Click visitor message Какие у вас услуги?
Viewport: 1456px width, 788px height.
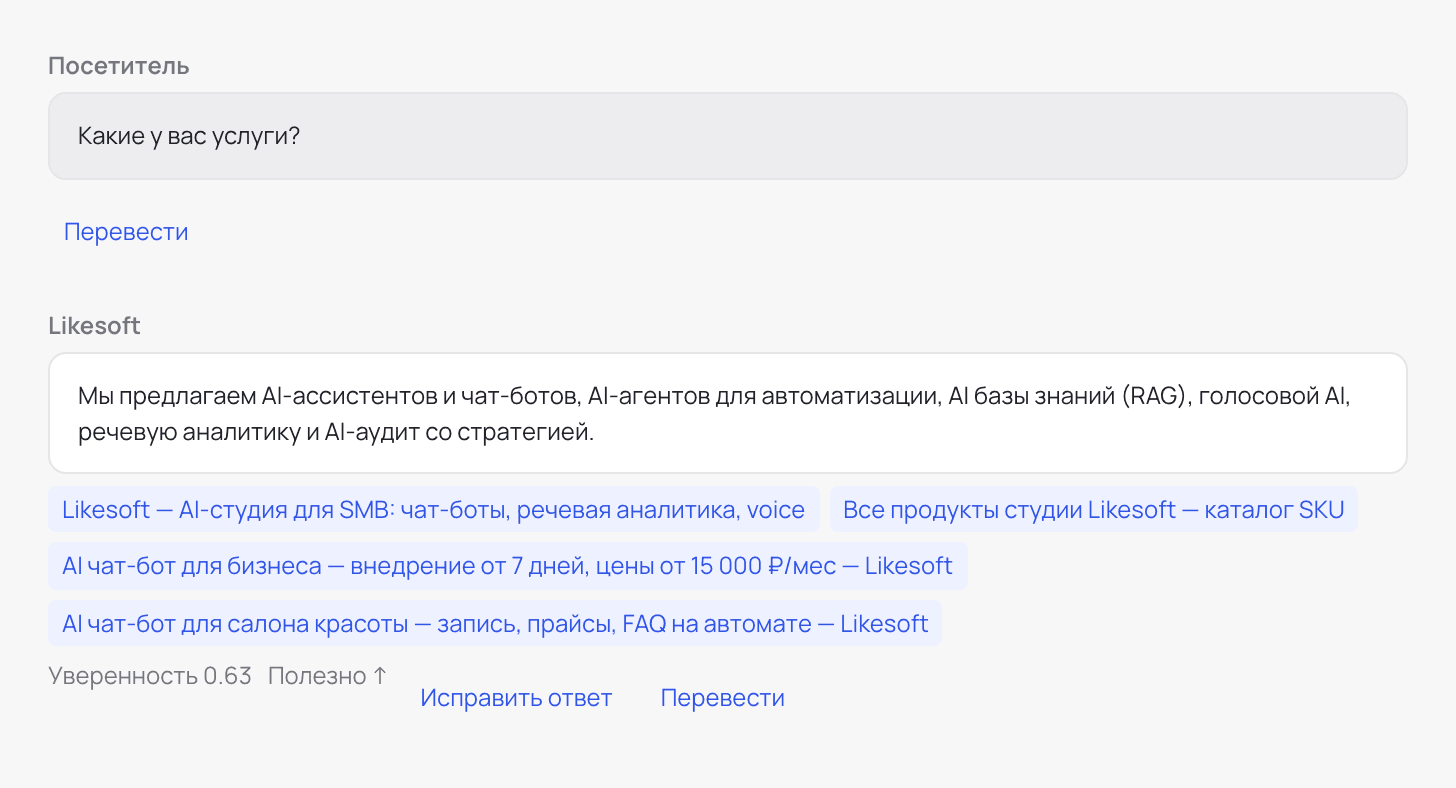tap(728, 136)
